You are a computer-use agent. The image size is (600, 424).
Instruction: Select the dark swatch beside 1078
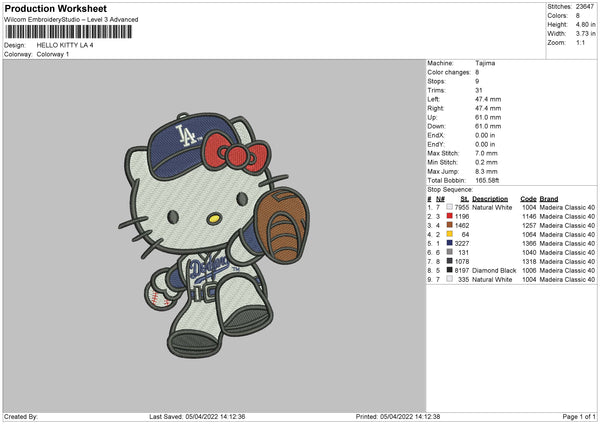coord(450,261)
